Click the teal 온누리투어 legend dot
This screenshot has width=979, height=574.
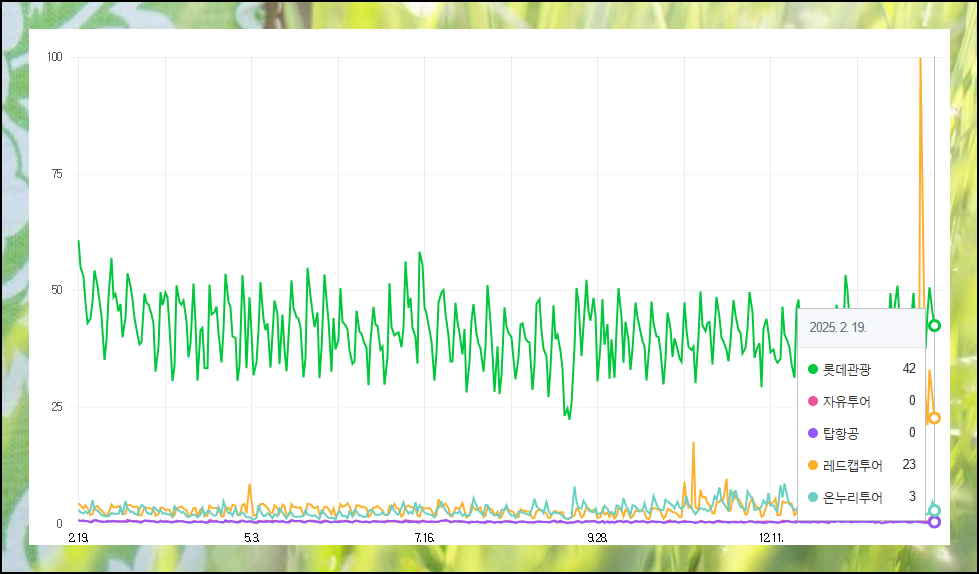[x=813, y=497]
